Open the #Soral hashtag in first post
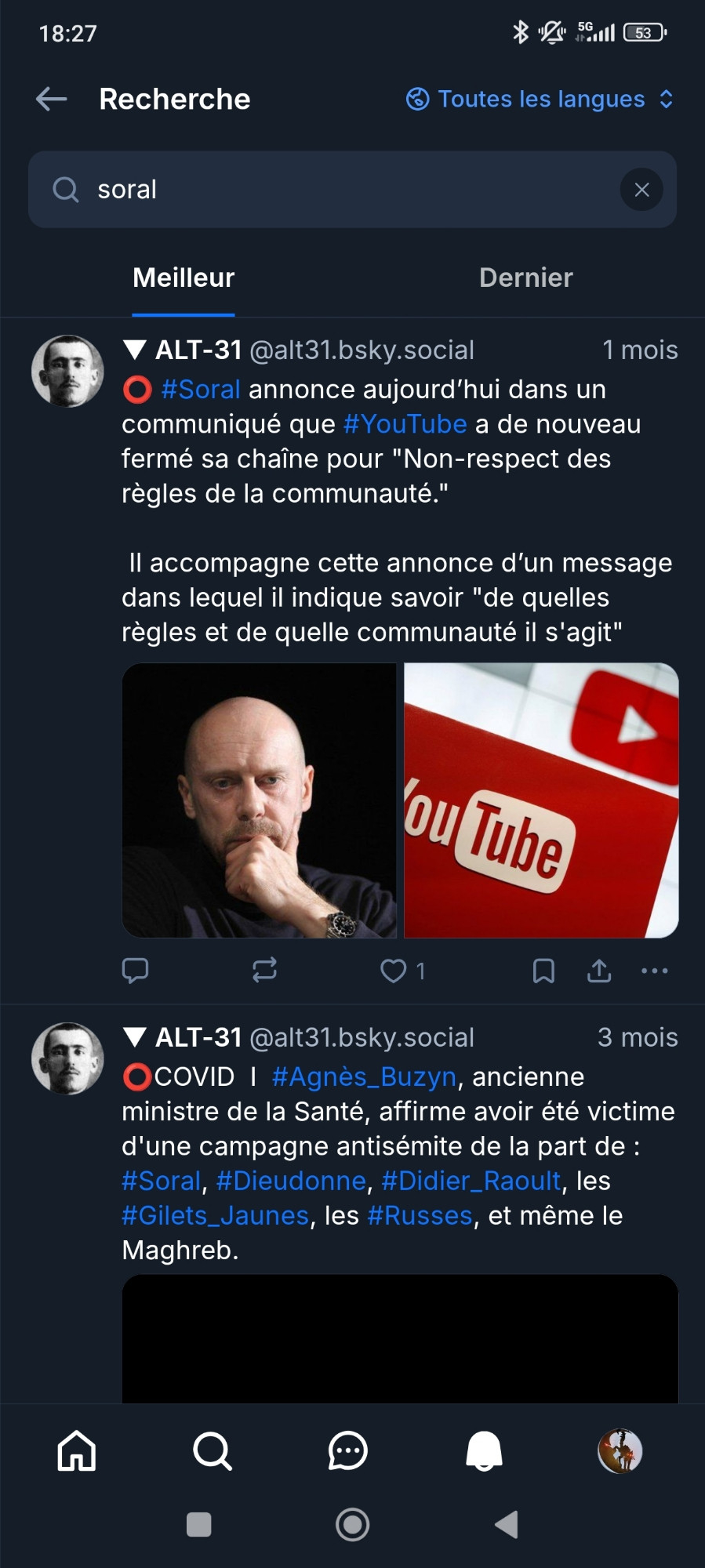The image size is (705, 1568). click(201, 390)
